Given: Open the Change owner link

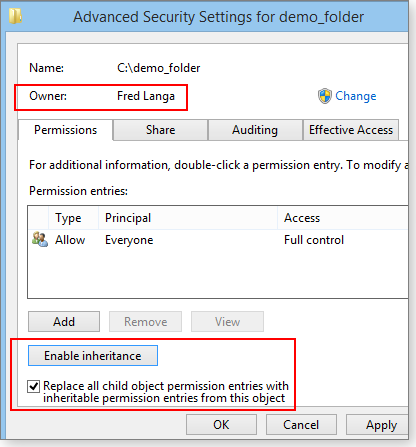Looking at the screenshot, I should tap(356, 96).
